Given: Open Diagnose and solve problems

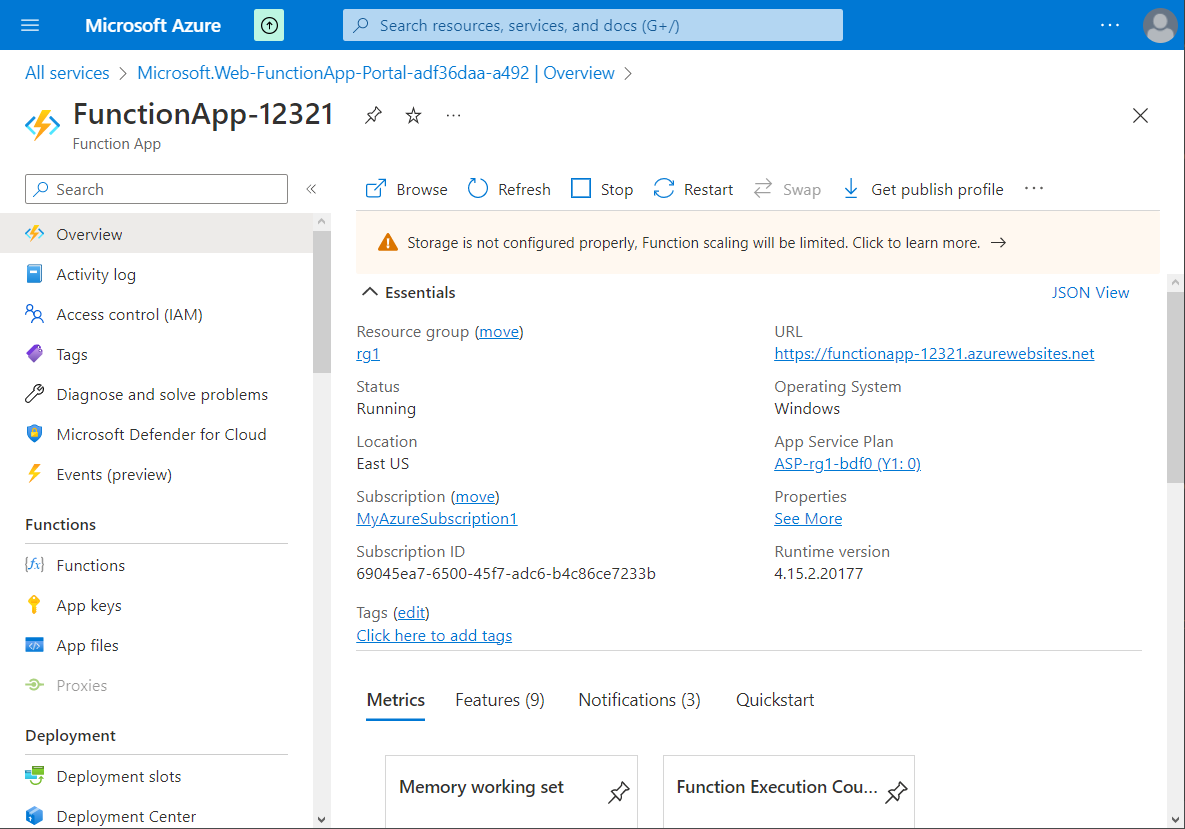Looking at the screenshot, I should (x=156, y=394).
